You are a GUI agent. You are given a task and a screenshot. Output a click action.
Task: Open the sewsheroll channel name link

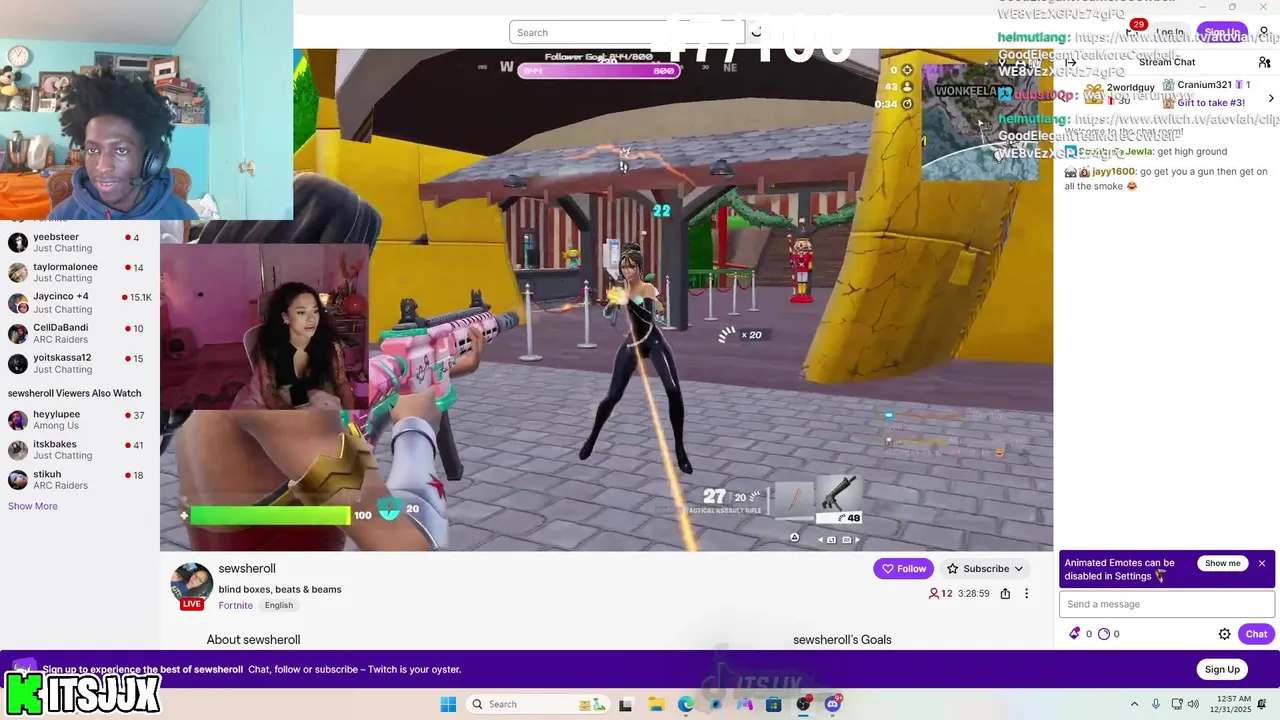click(x=247, y=568)
